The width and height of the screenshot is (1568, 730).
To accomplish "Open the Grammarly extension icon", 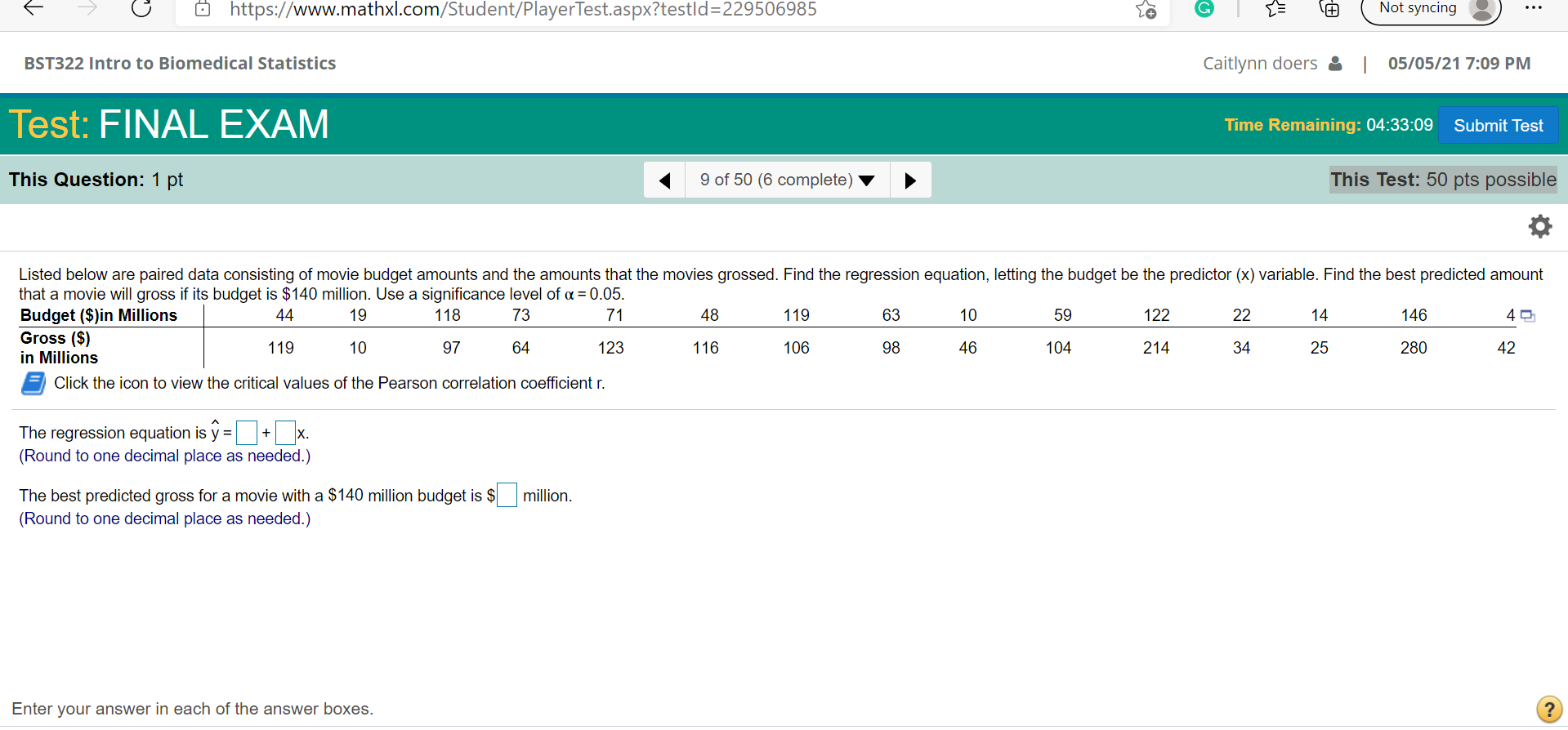I will pyautogui.click(x=1204, y=8).
